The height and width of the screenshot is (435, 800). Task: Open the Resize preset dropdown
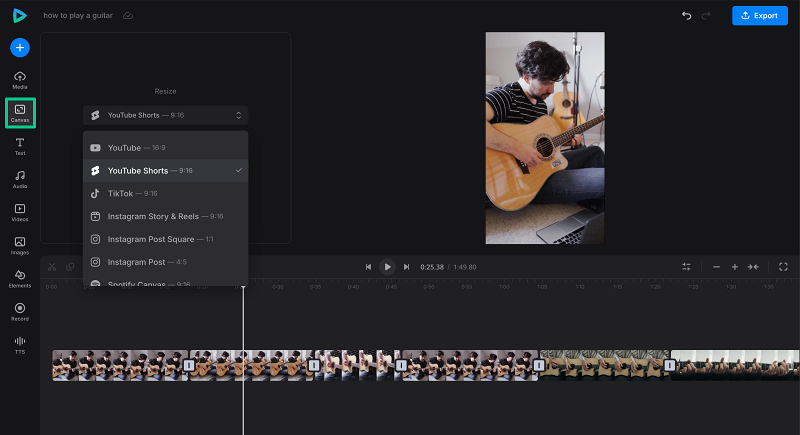coord(165,115)
